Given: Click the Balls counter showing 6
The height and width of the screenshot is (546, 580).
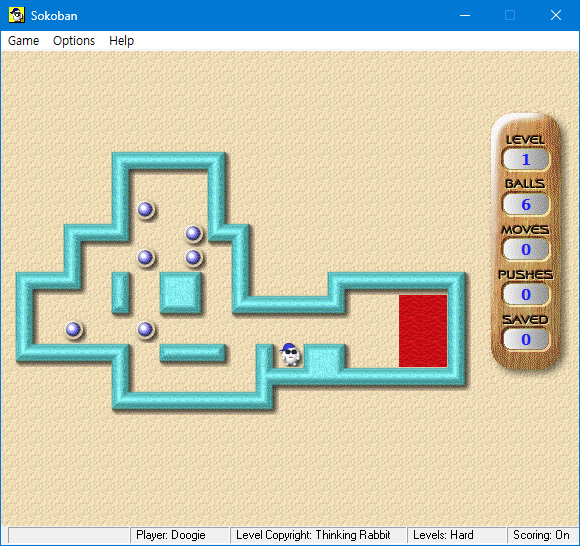Looking at the screenshot, I should (526, 205).
